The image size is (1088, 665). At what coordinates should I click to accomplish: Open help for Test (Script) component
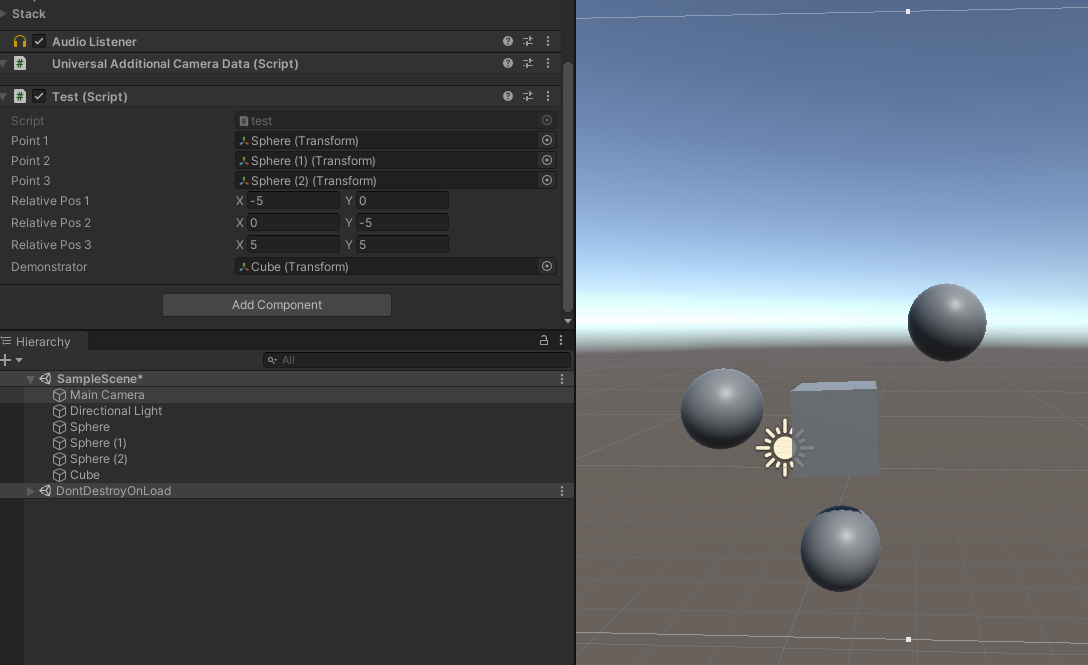coord(508,96)
